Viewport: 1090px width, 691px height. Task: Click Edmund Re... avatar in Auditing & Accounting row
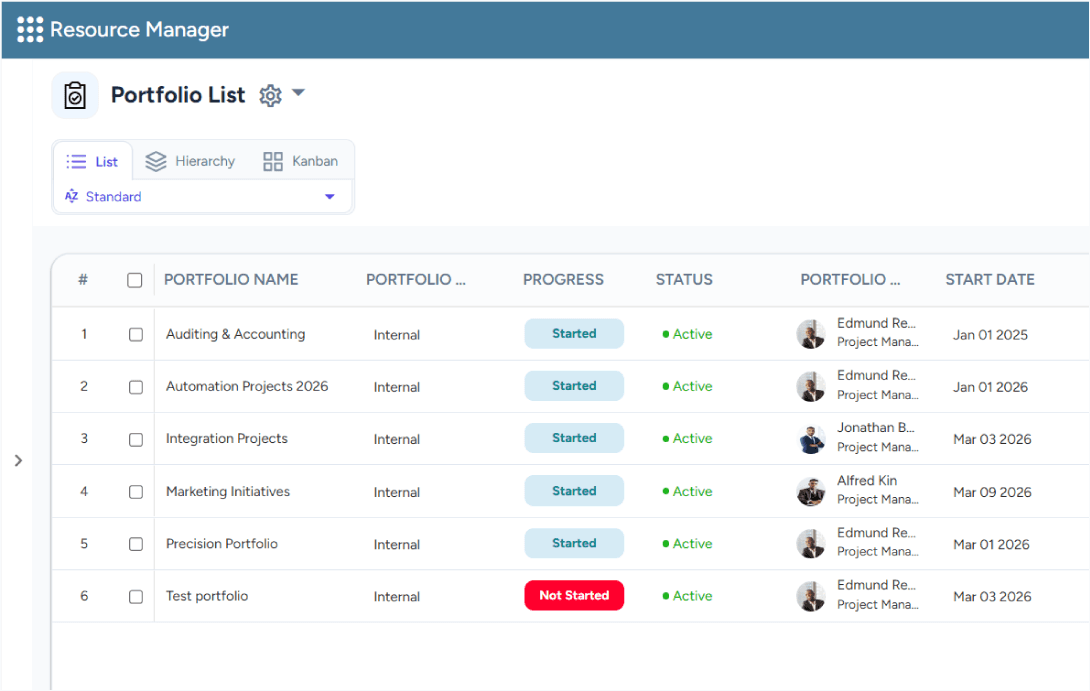click(811, 334)
